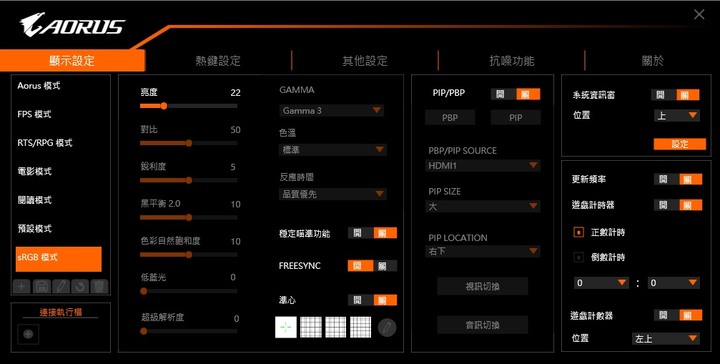Viewport: 720px width, 364px height.
Task: Click the 黑平衡 2.0 slider
Action: (189, 217)
